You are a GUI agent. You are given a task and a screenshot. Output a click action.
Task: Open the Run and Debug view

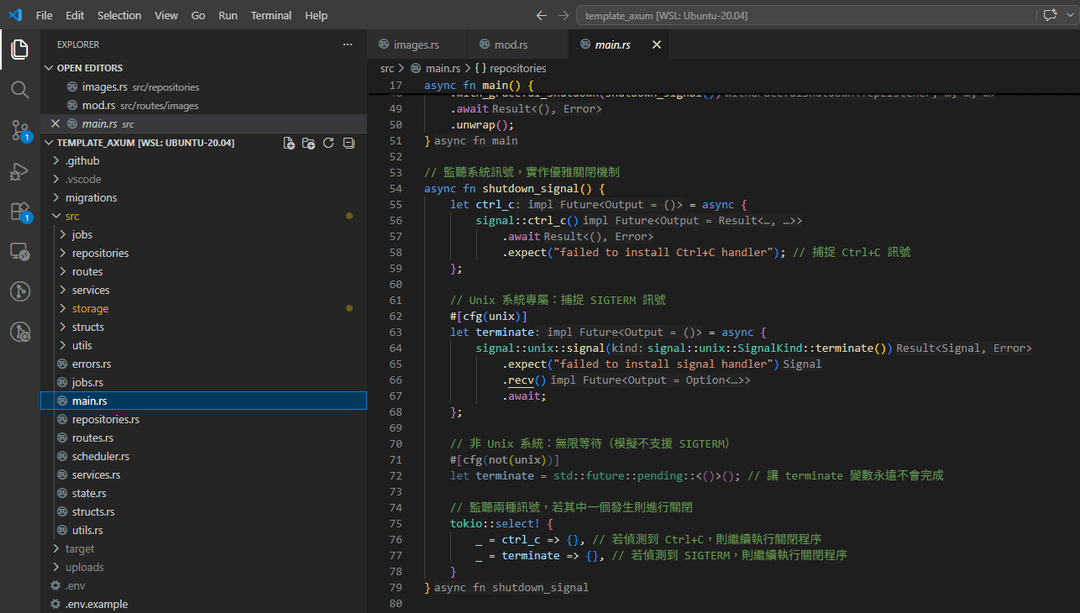point(20,171)
